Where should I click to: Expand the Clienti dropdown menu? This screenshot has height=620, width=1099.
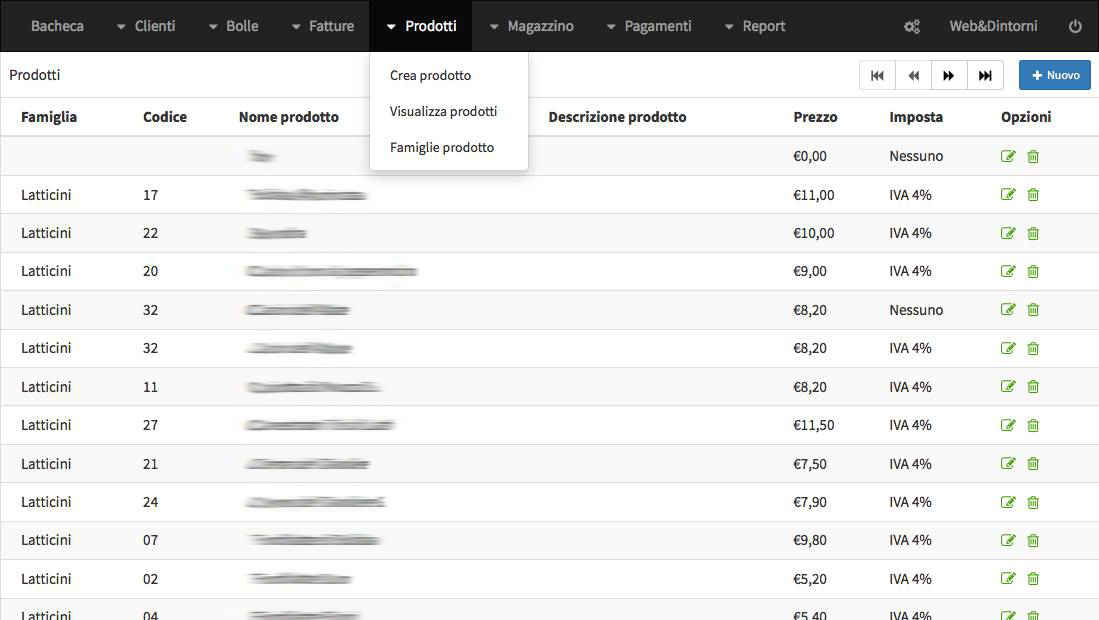[146, 26]
